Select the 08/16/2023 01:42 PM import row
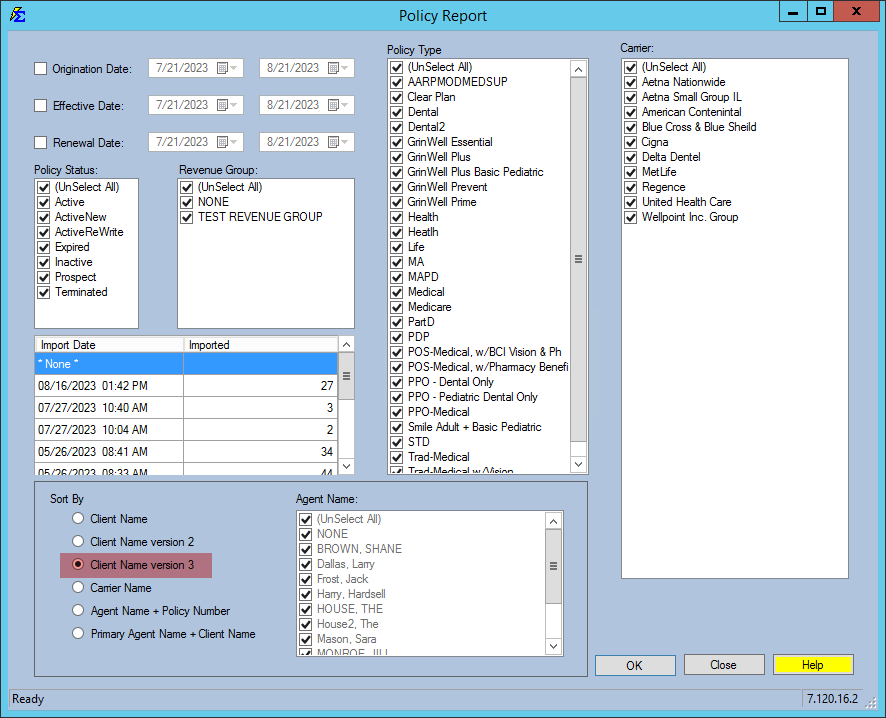886x718 pixels. pyautogui.click(x=109, y=386)
